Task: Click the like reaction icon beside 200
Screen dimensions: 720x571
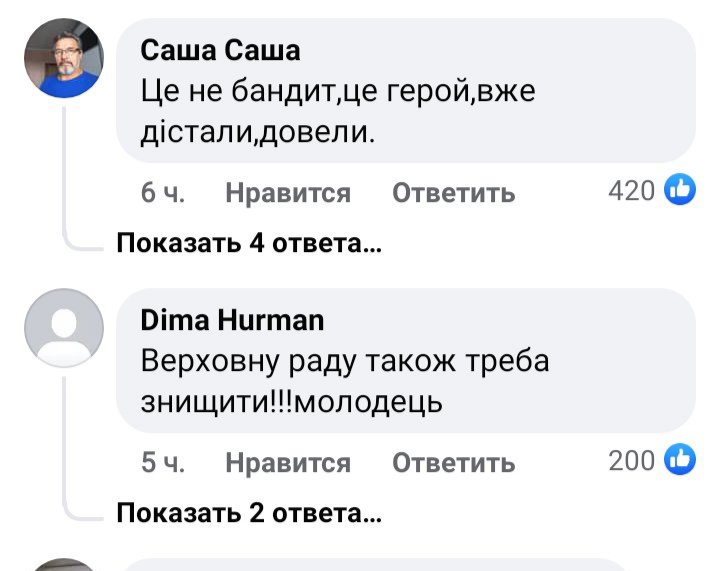Action: click(680, 461)
